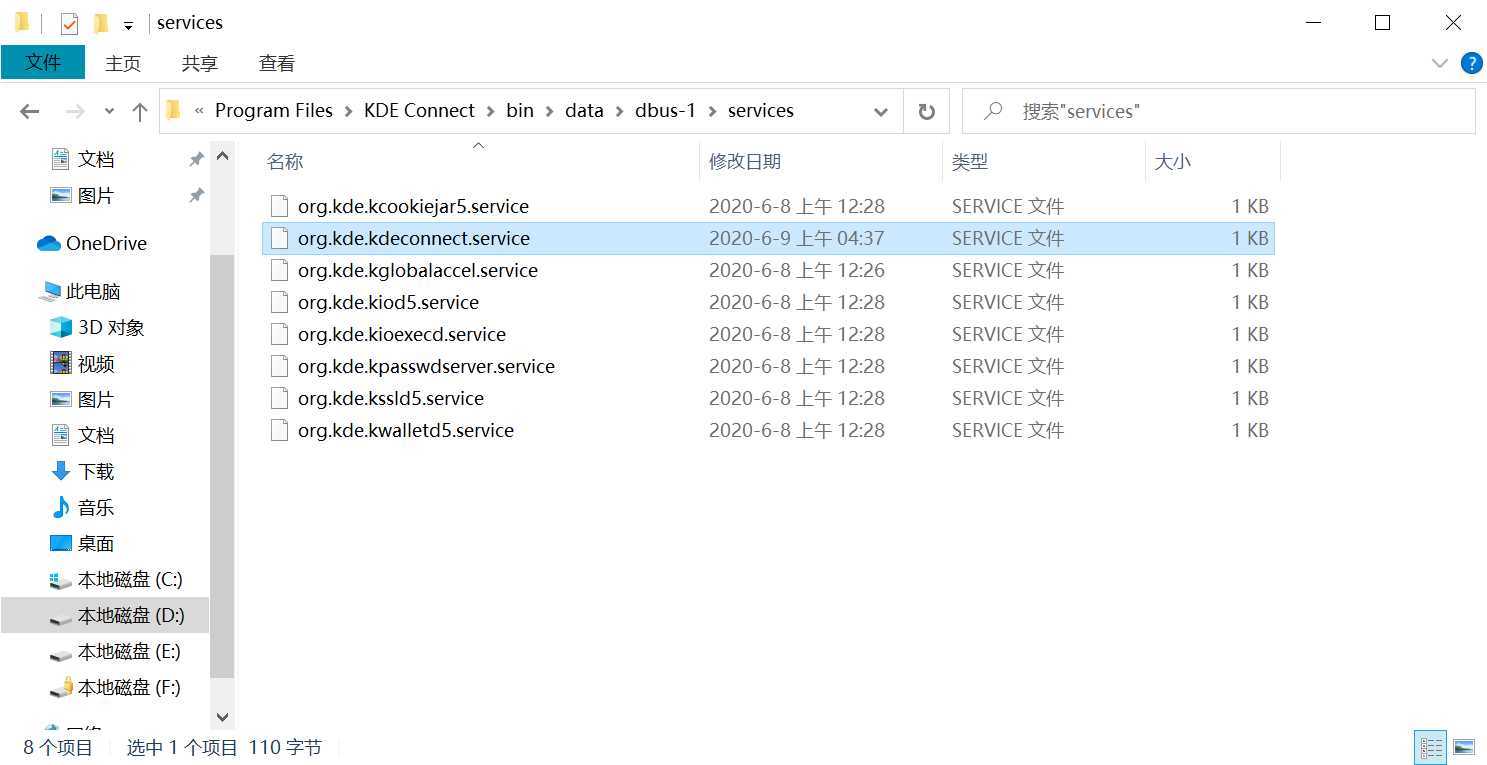Image resolution: width=1487 pixels, height=765 pixels.
Task: Click the file icon of org.kde.kwalletd5.service
Action: pos(279,430)
